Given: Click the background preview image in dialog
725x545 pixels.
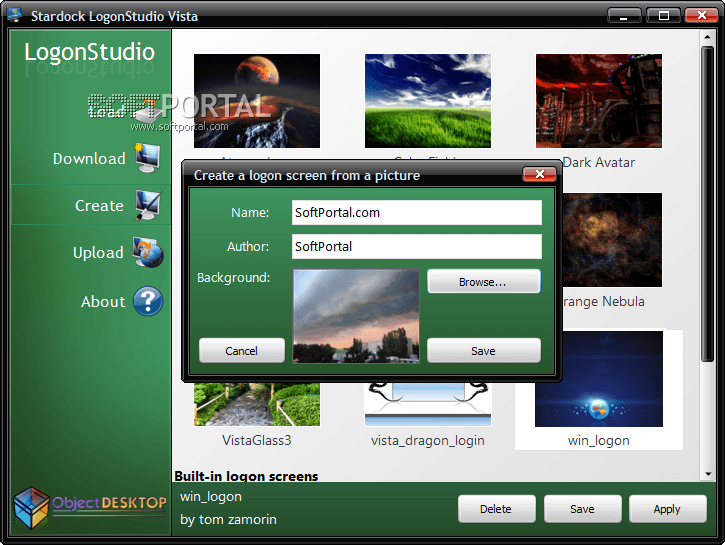Looking at the screenshot, I should click(356, 316).
